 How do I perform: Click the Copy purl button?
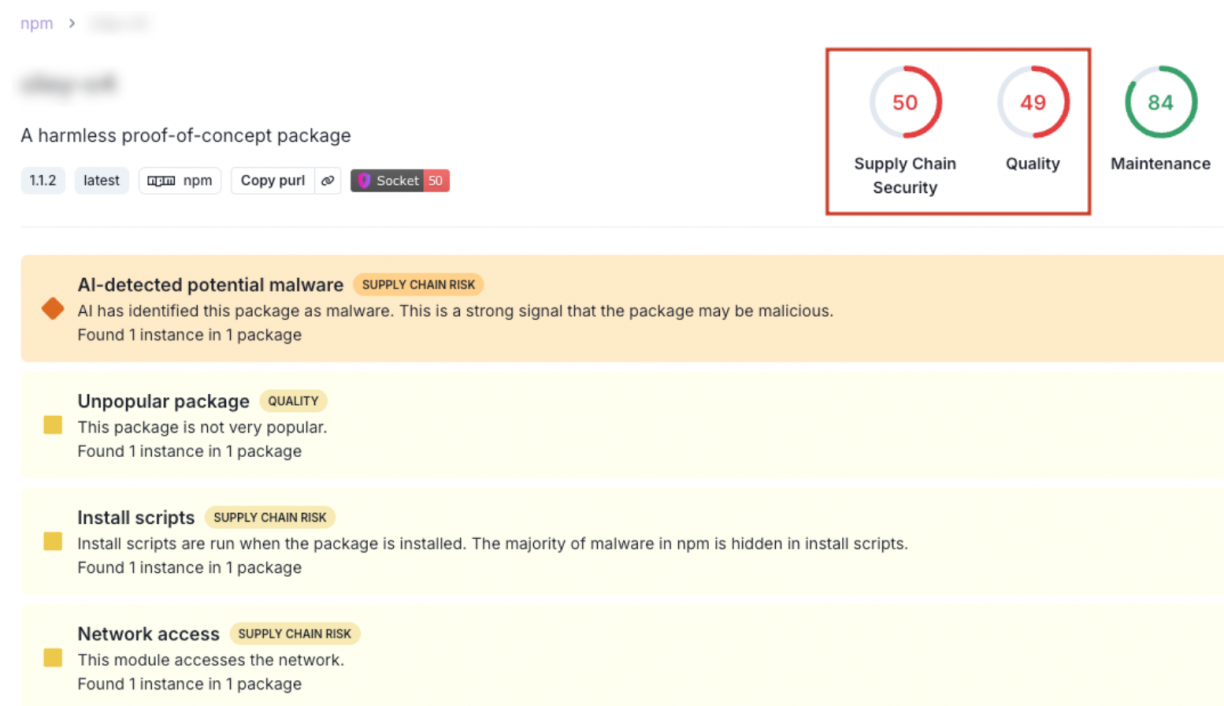tap(272, 181)
